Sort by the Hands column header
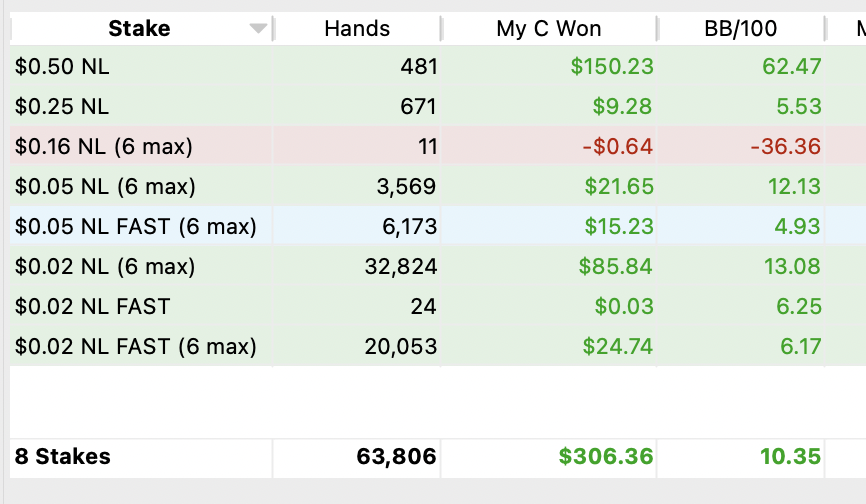 pyautogui.click(x=357, y=29)
